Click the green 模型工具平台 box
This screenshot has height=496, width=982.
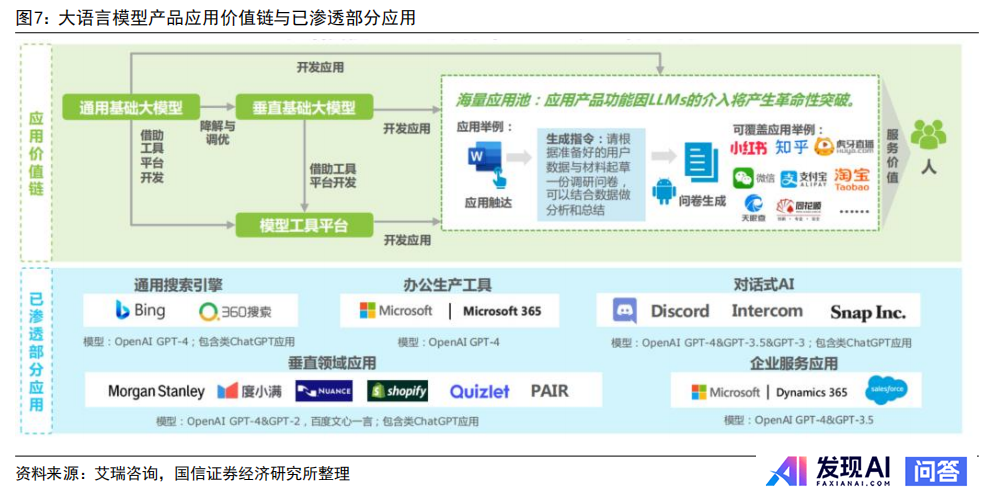304,225
